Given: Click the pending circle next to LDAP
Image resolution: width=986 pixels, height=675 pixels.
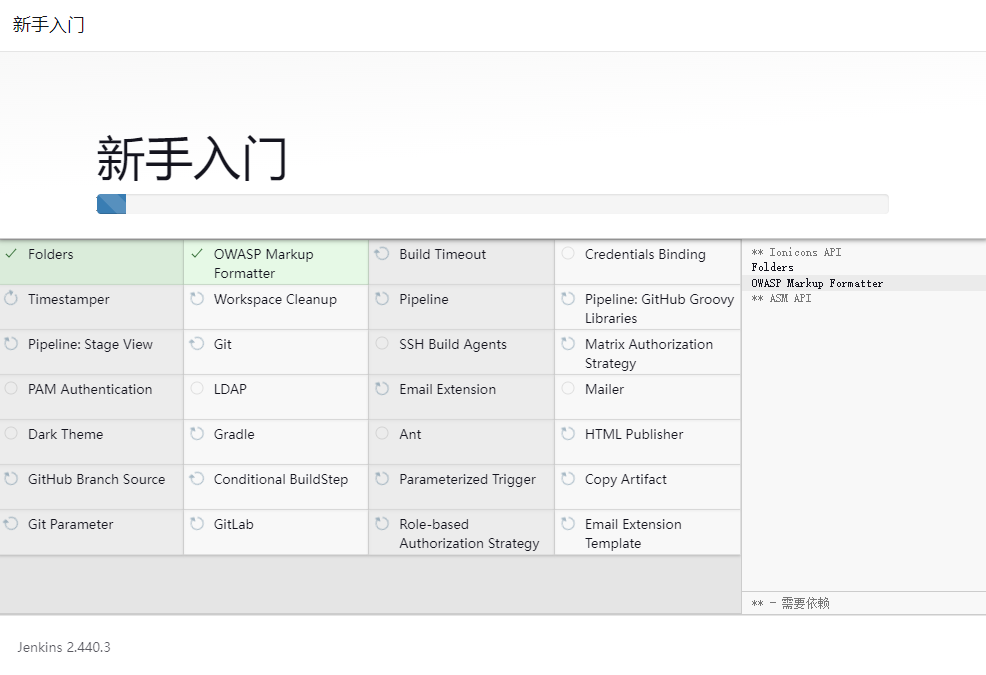Looking at the screenshot, I should click(197, 389).
